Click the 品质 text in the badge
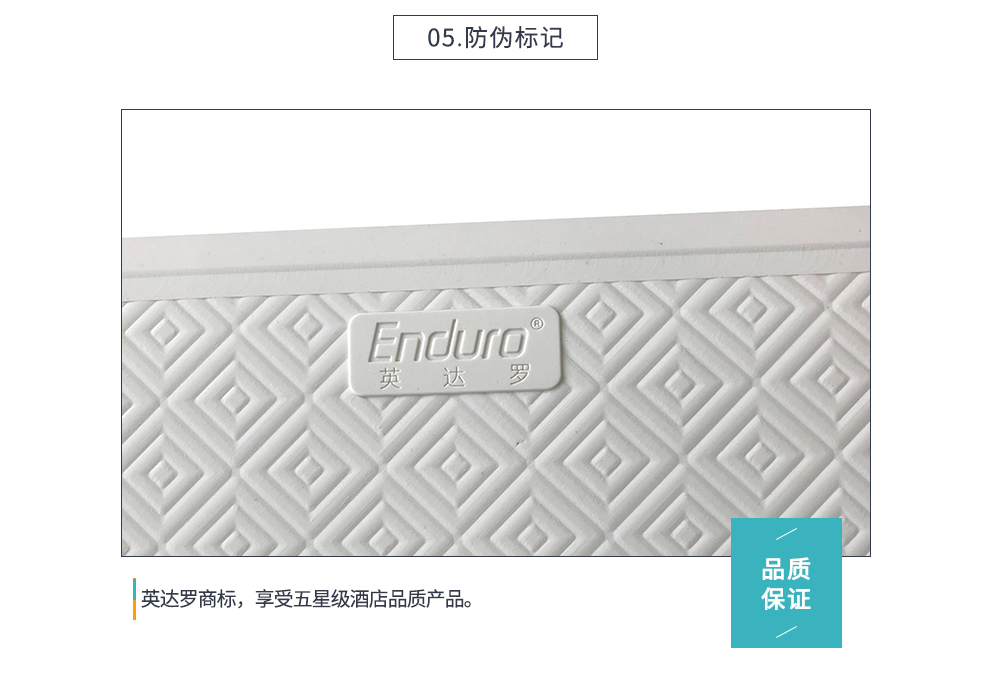 pos(786,569)
